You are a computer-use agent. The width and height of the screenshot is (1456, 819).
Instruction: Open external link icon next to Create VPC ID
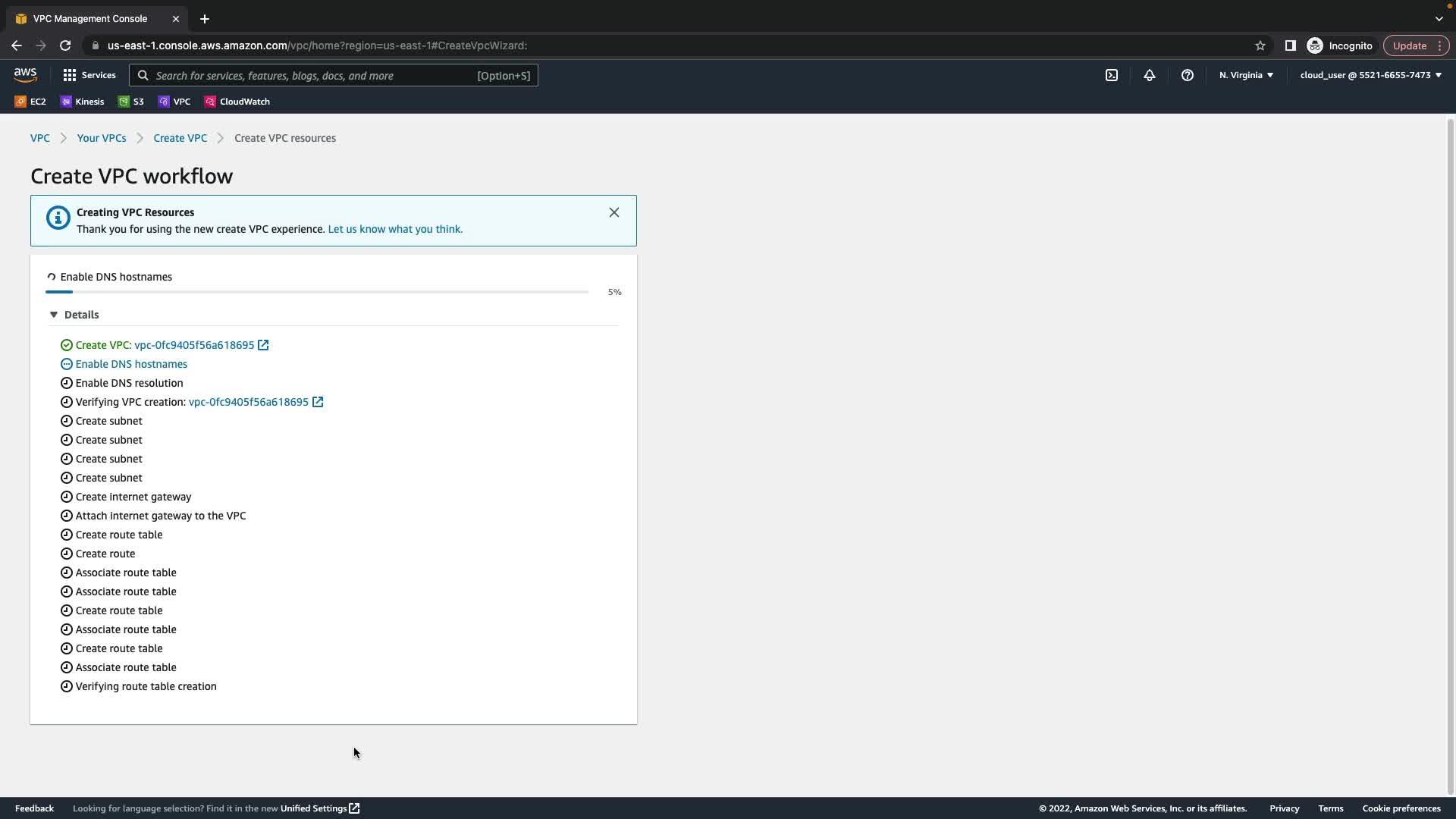pyautogui.click(x=263, y=345)
